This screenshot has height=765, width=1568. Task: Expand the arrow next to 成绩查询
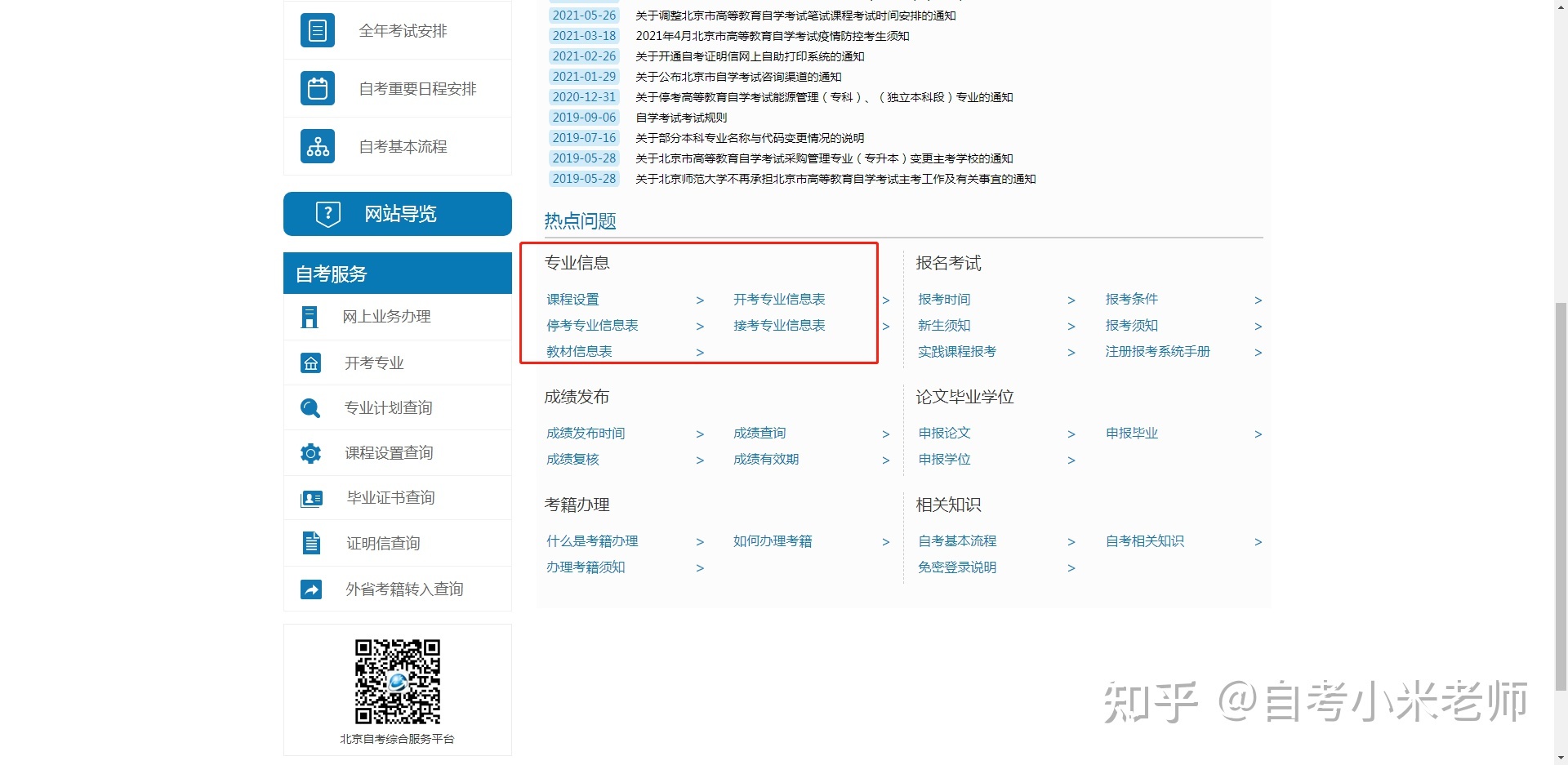point(886,434)
